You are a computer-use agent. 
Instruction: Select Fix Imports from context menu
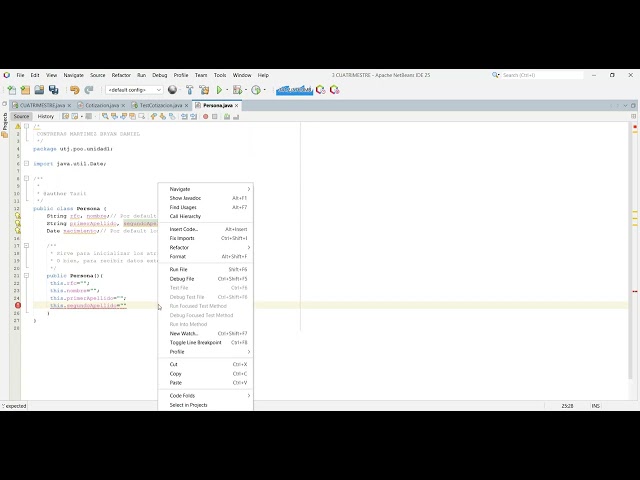(x=205, y=238)
